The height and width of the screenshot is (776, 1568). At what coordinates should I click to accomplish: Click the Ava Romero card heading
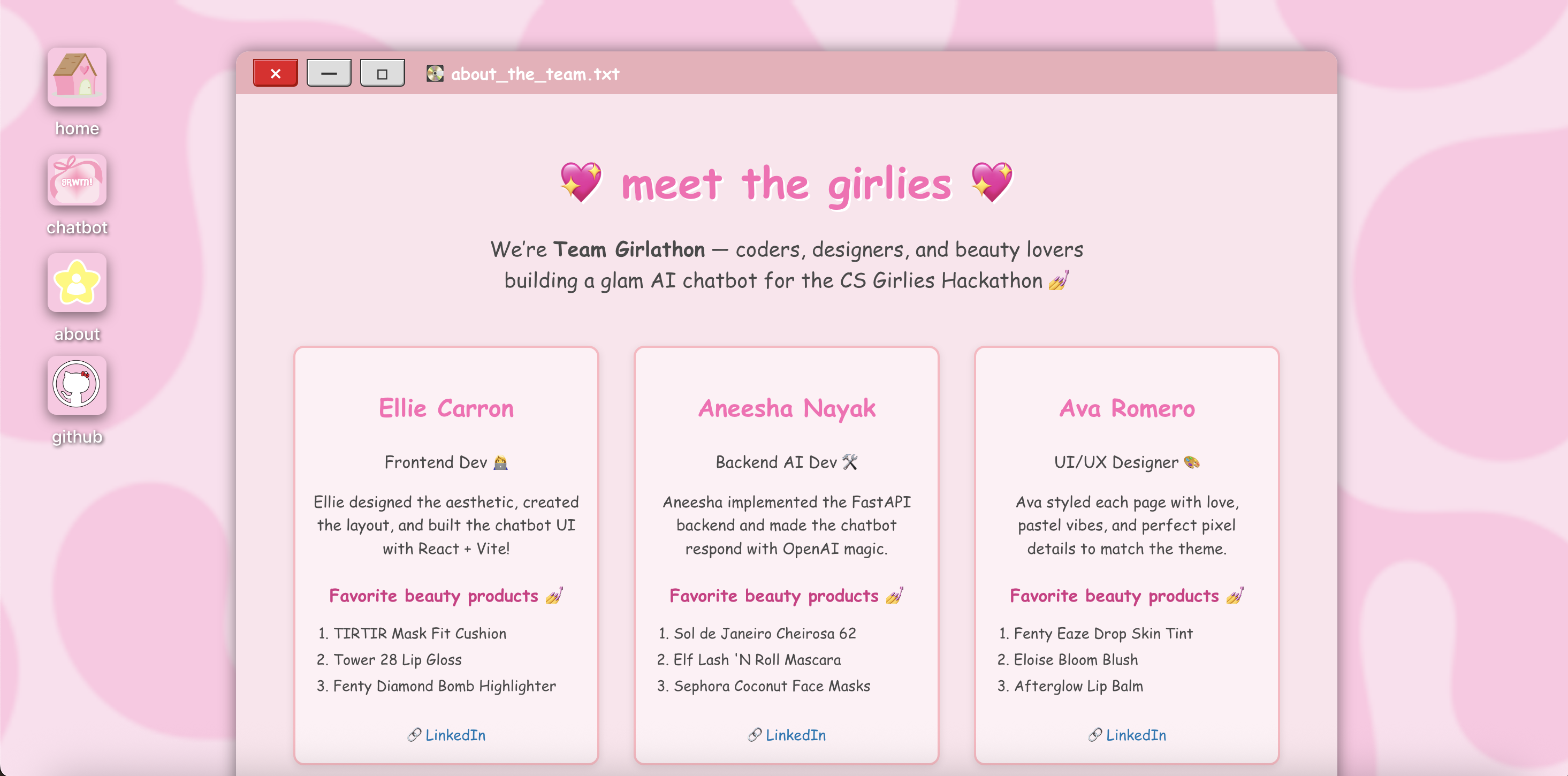pyautogui.click(x=1126, y=408)
